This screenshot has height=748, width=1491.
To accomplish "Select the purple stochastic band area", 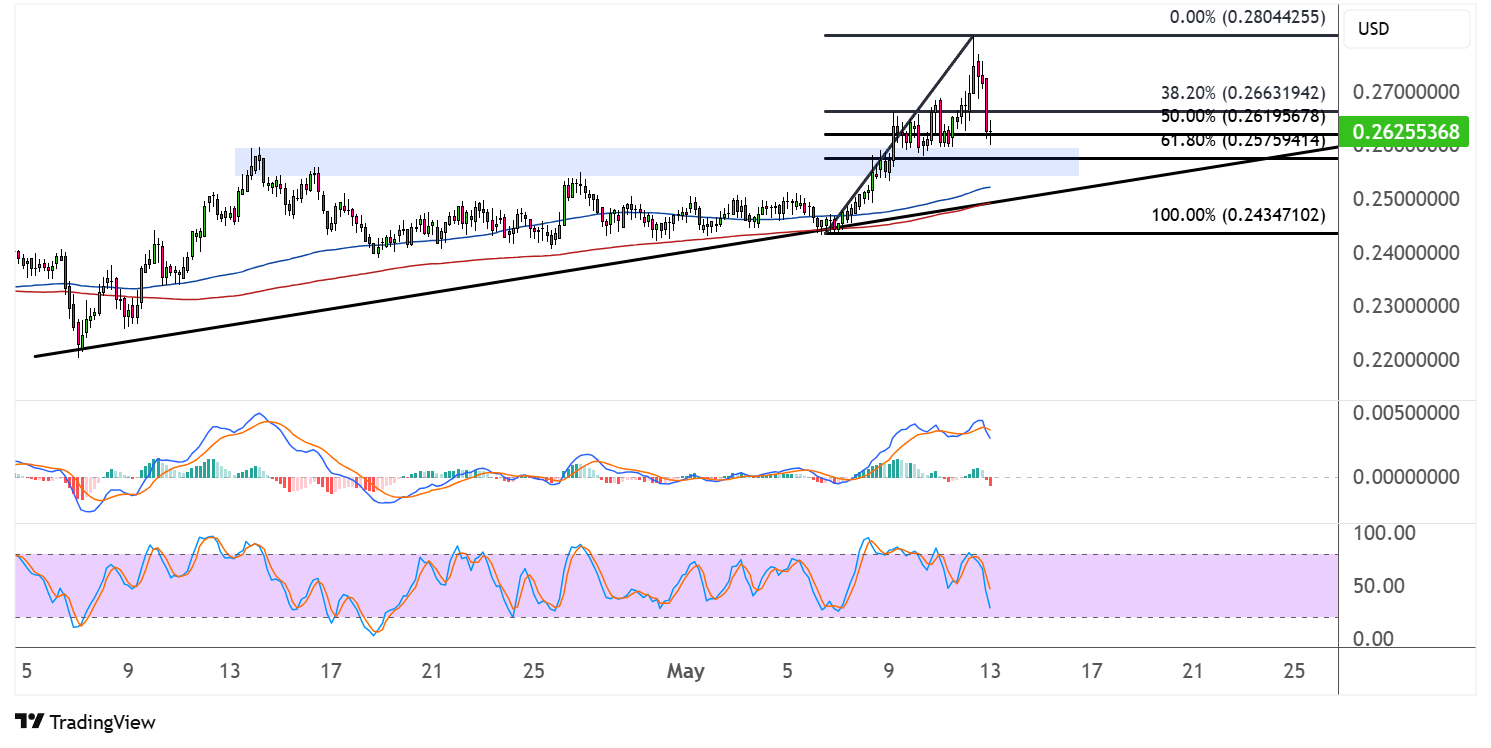I will pyautogui.click(x=676, y=586).
